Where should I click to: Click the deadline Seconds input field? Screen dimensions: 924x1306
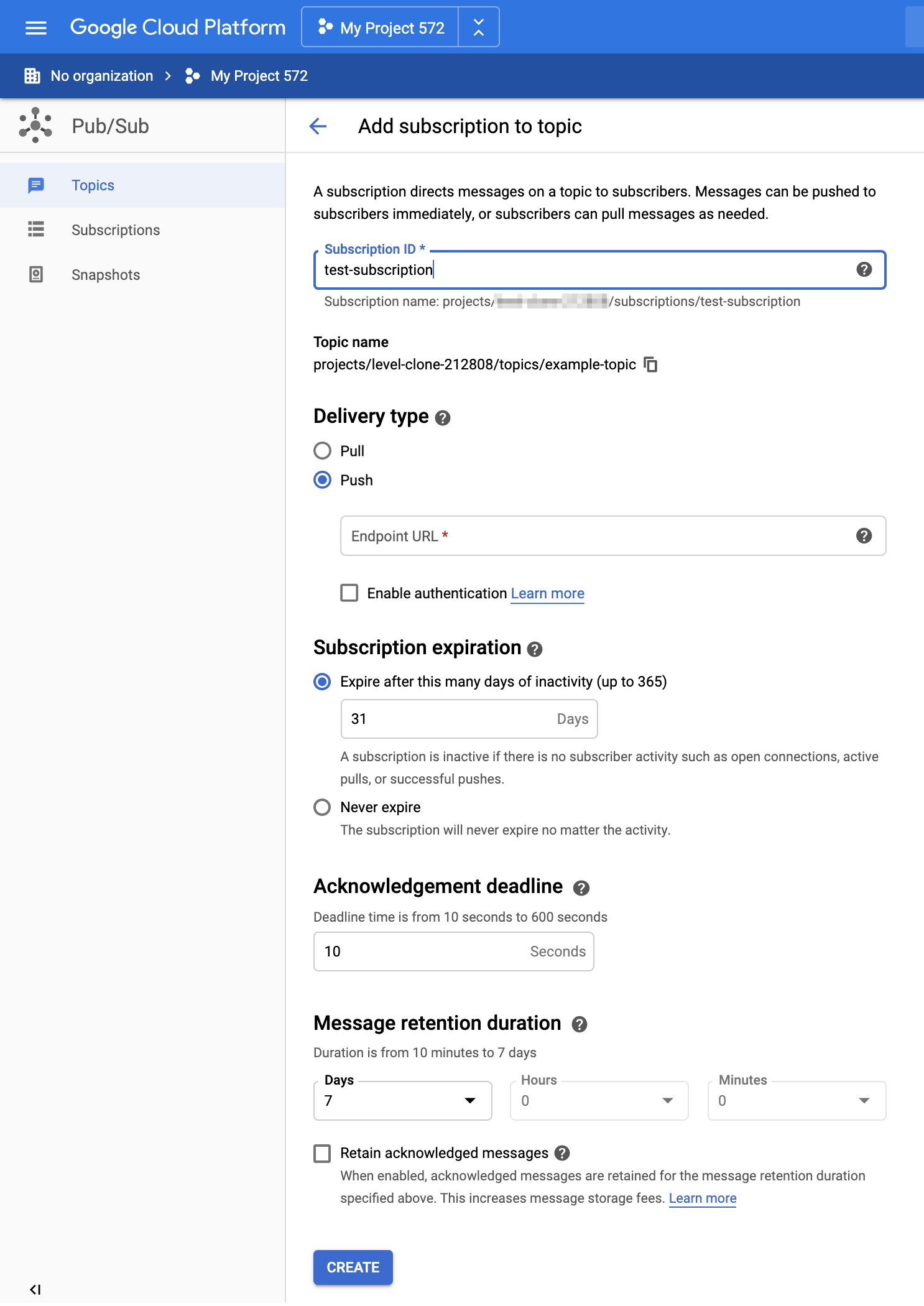click(454, 952)
